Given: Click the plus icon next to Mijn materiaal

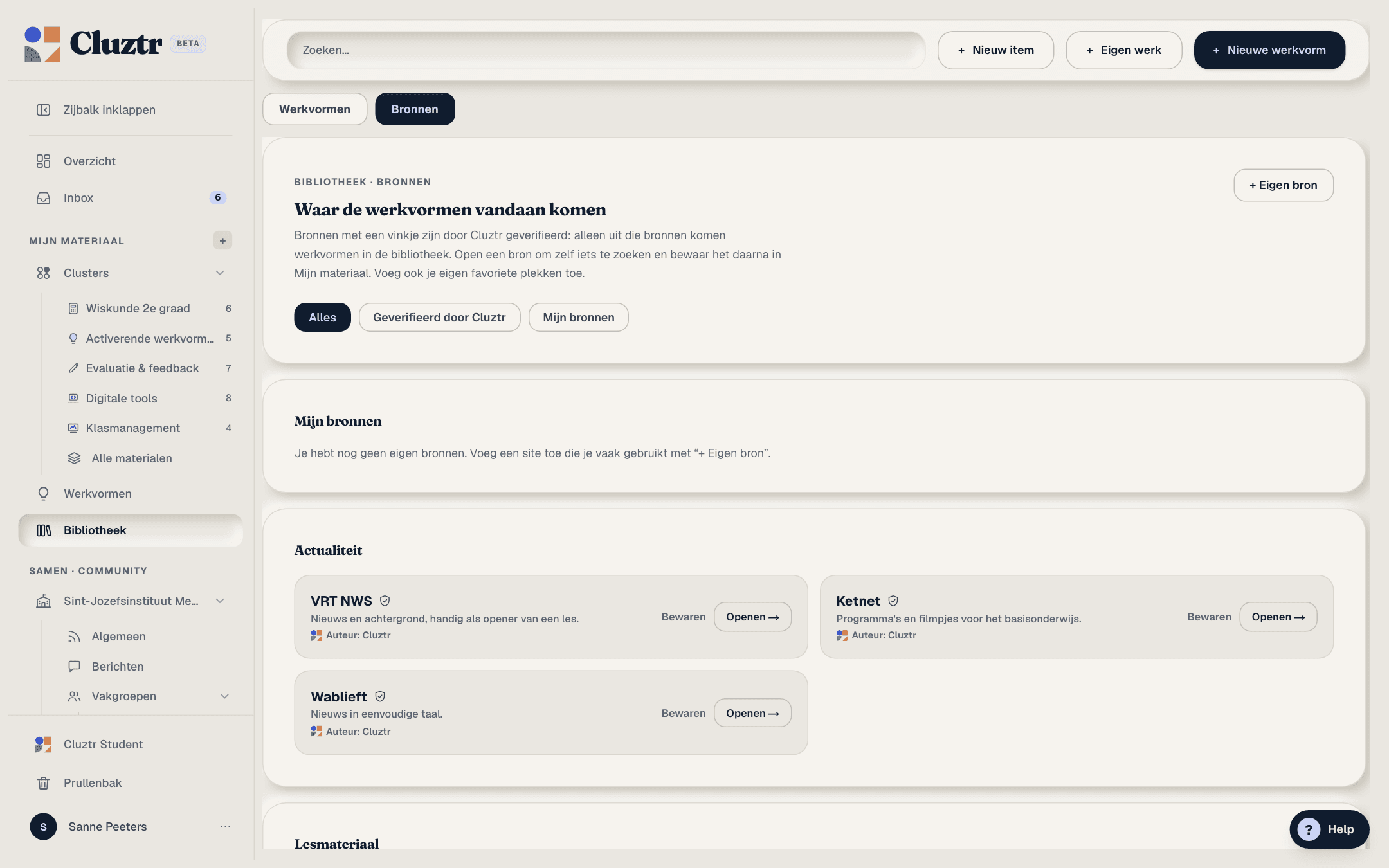Looking at the screenshot, I should tap(222, 240).
